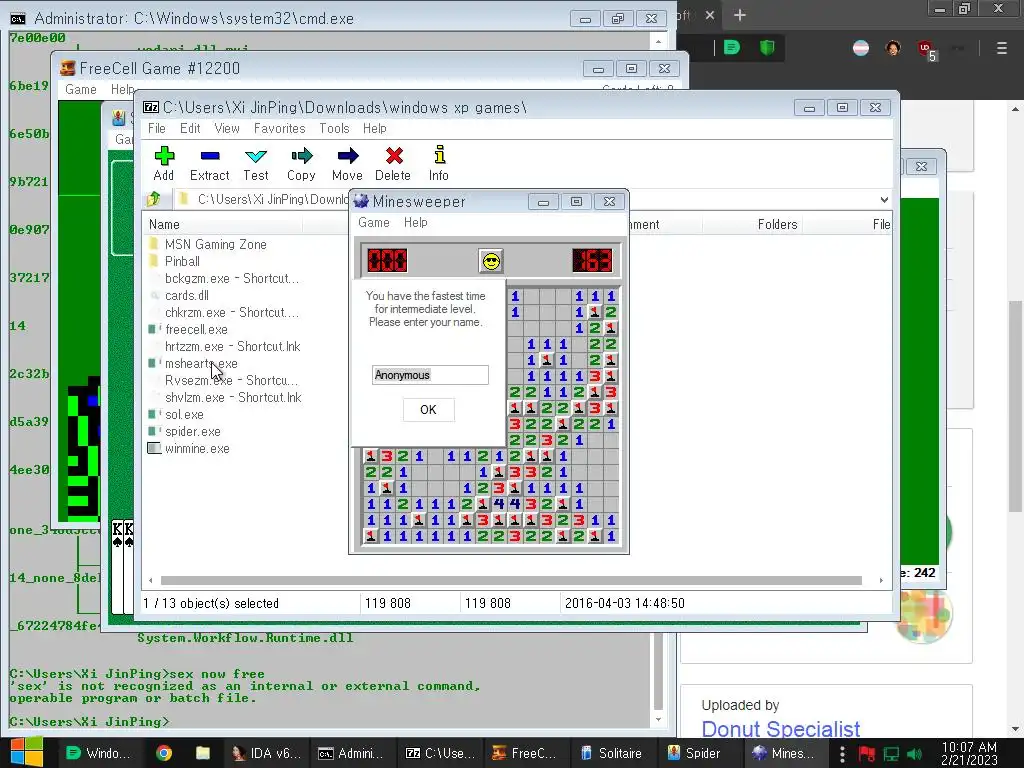The height and width of the screenshot is (768, 1024).
Task: Click the Minesweeper smiley face button
Action: (x=491, y=261)
